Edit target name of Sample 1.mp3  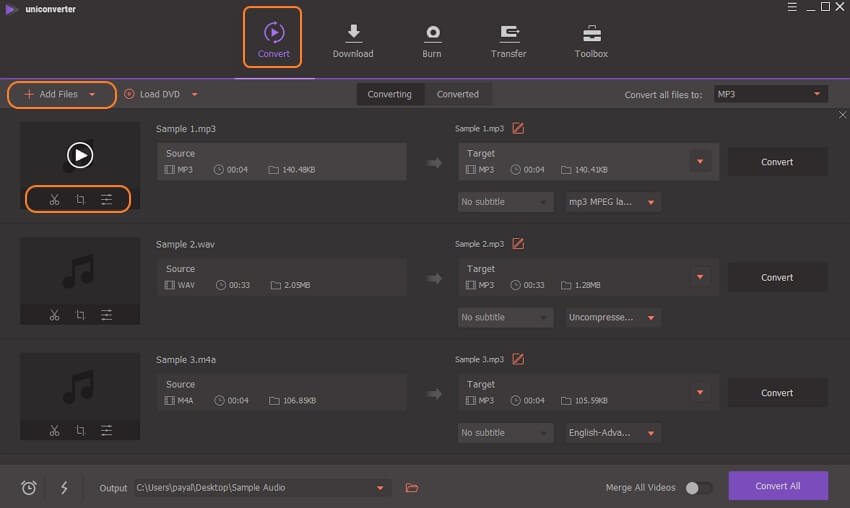(518, 128)
